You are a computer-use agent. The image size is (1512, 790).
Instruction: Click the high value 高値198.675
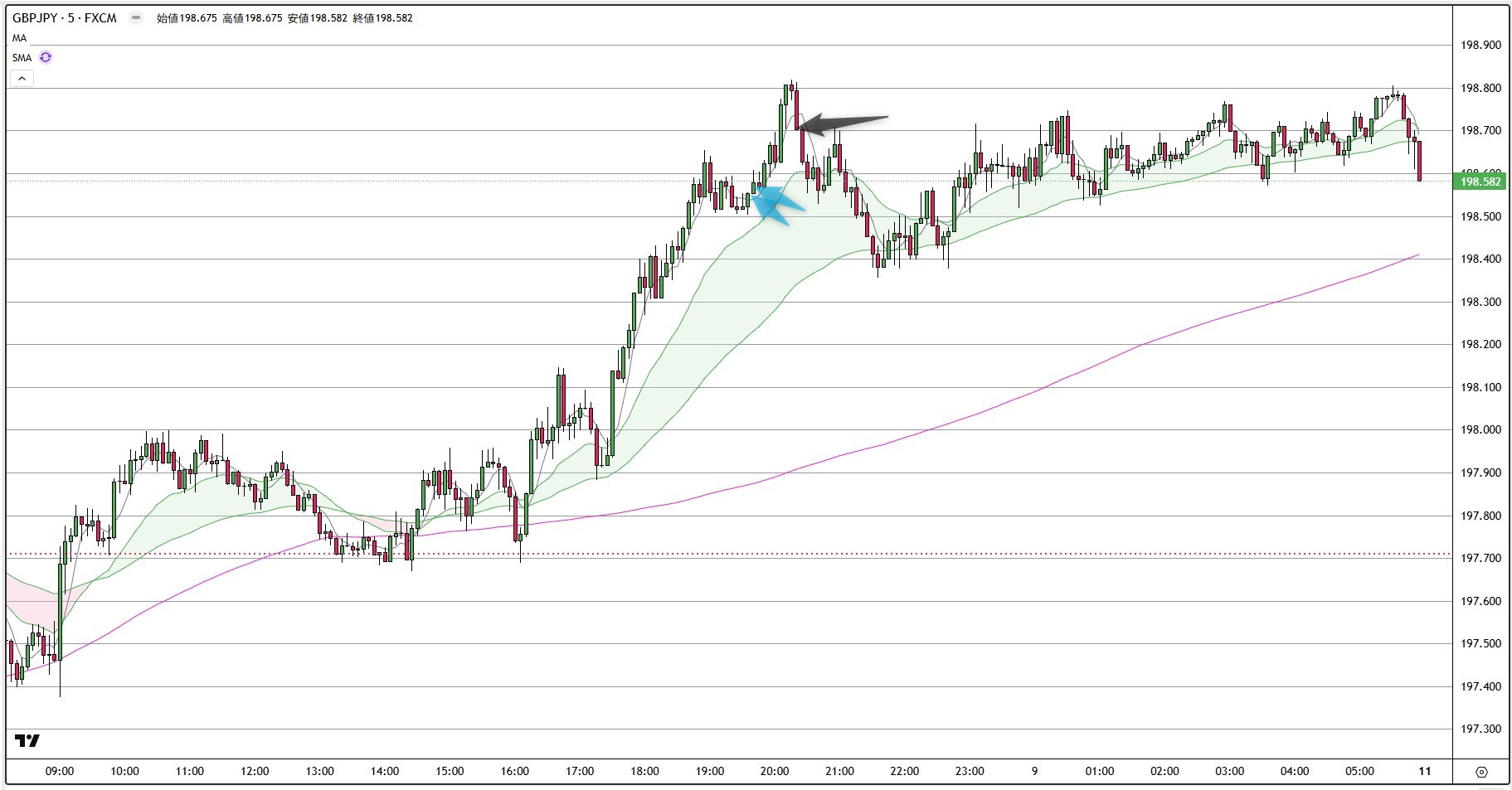pyautogui.click(x=252, y=17)
